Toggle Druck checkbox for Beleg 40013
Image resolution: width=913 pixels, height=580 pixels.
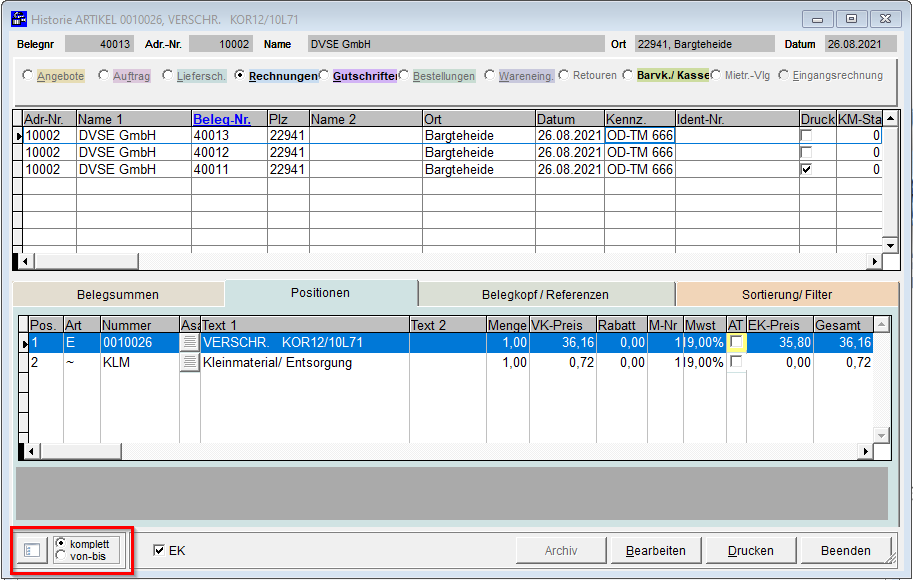[806, 135]
